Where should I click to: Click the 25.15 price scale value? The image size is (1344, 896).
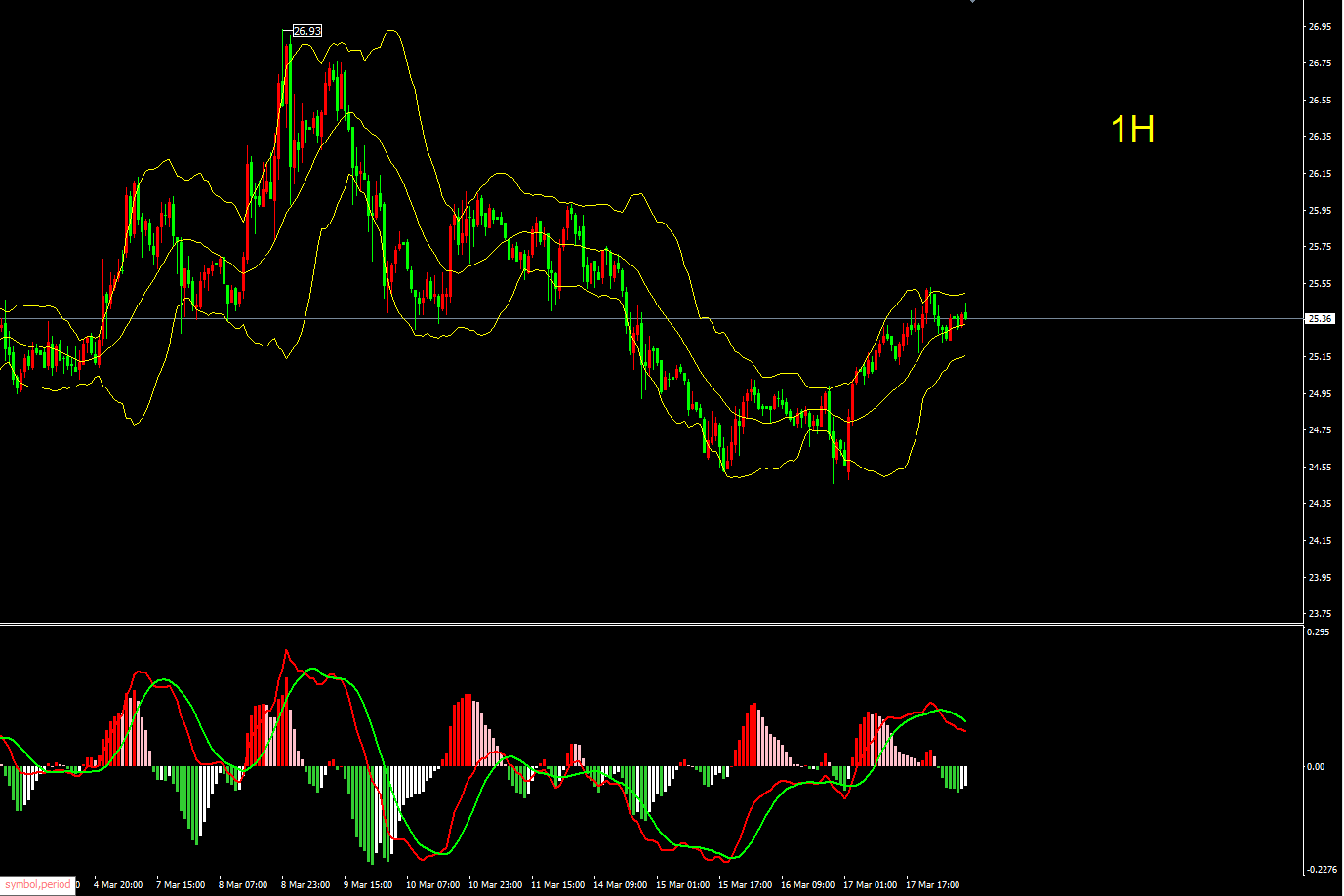click(x=1320, y=357)
